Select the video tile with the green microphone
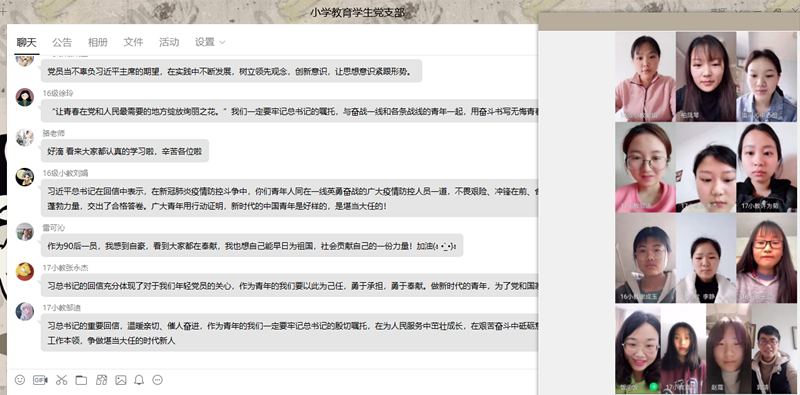Image resolution: width=800 pixels, height=395 pixels. coord(638,349)
